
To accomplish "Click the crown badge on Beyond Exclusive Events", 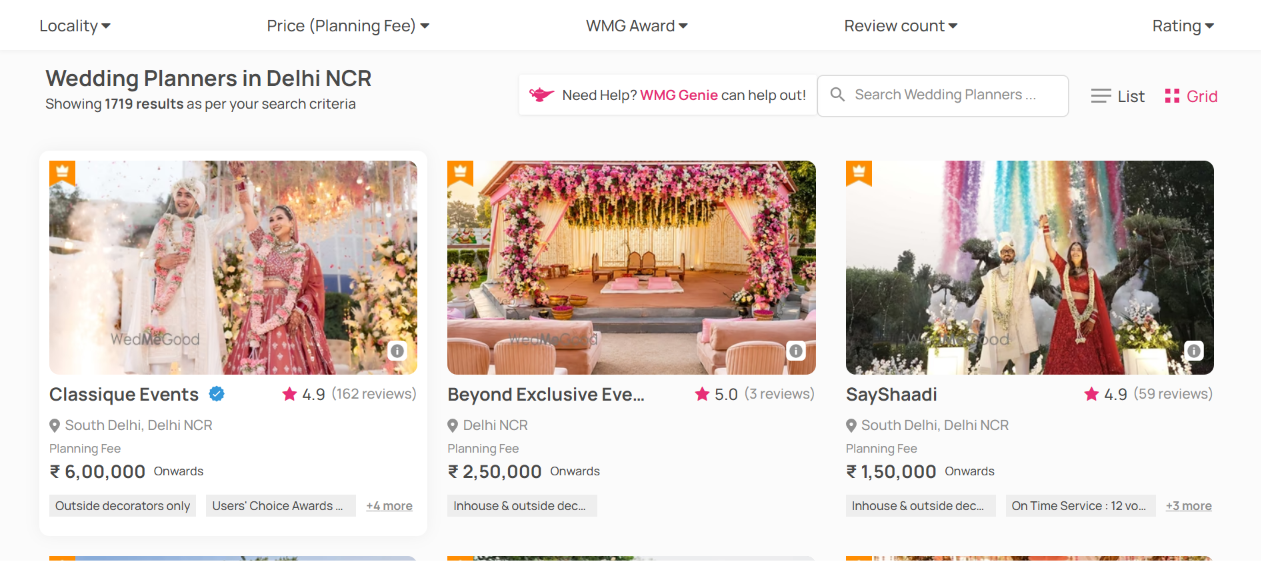I will [460, 173].
